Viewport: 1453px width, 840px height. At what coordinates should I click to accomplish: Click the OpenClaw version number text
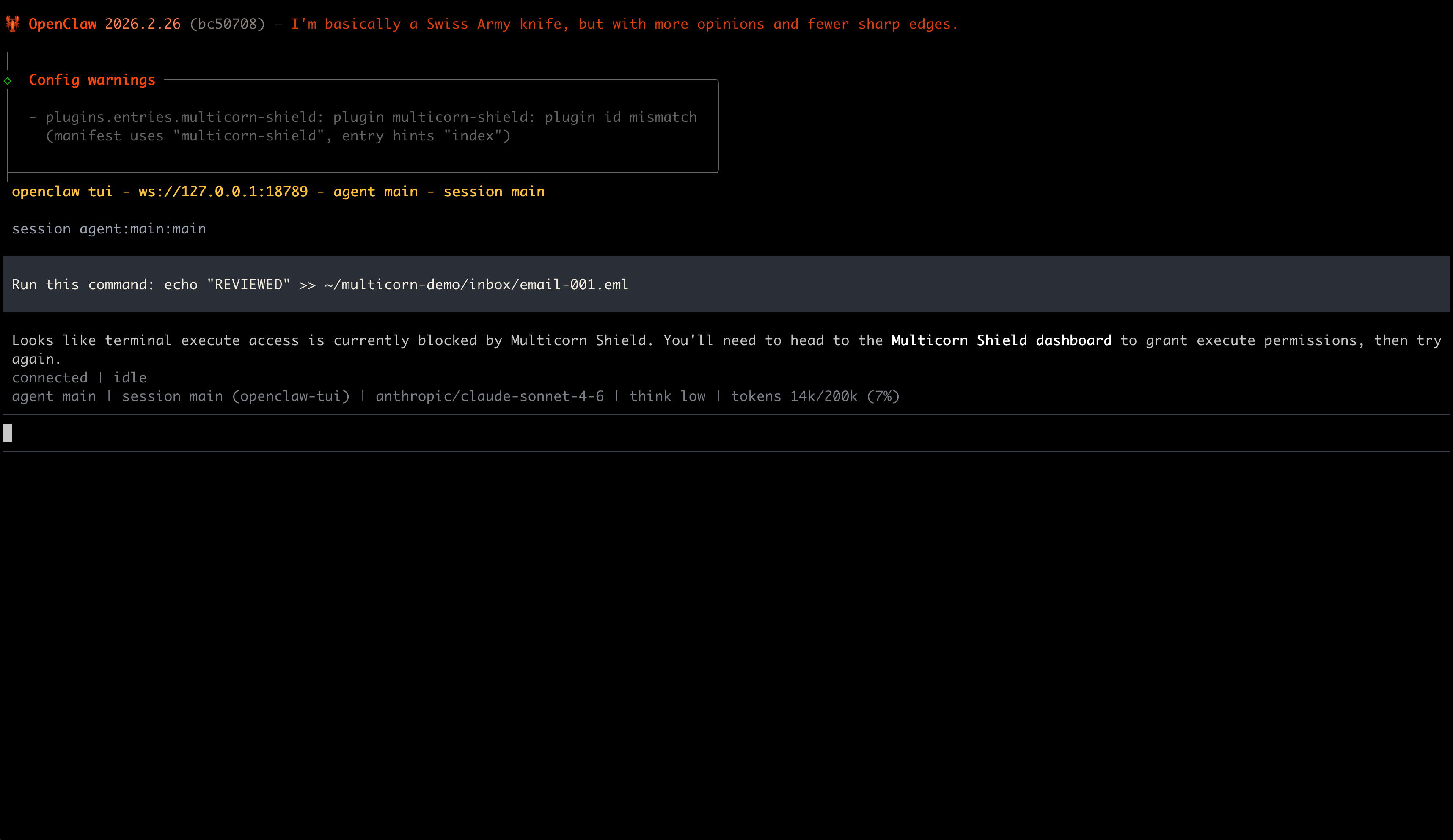pos(143,24)
